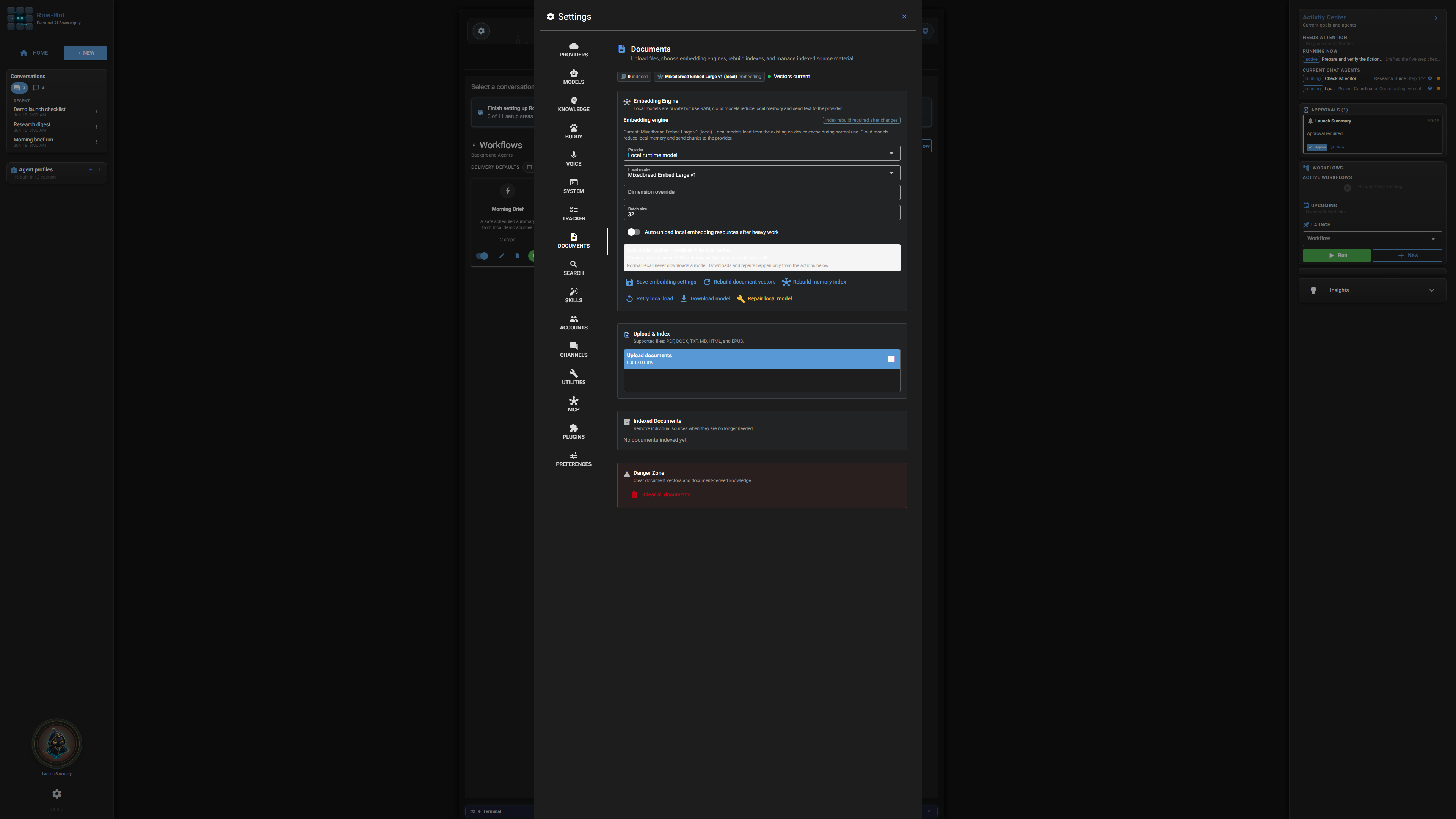Open more options for Research digest
Image resolution: width=1456 pixels, height=819 pixels.
[x=97, y=127]
